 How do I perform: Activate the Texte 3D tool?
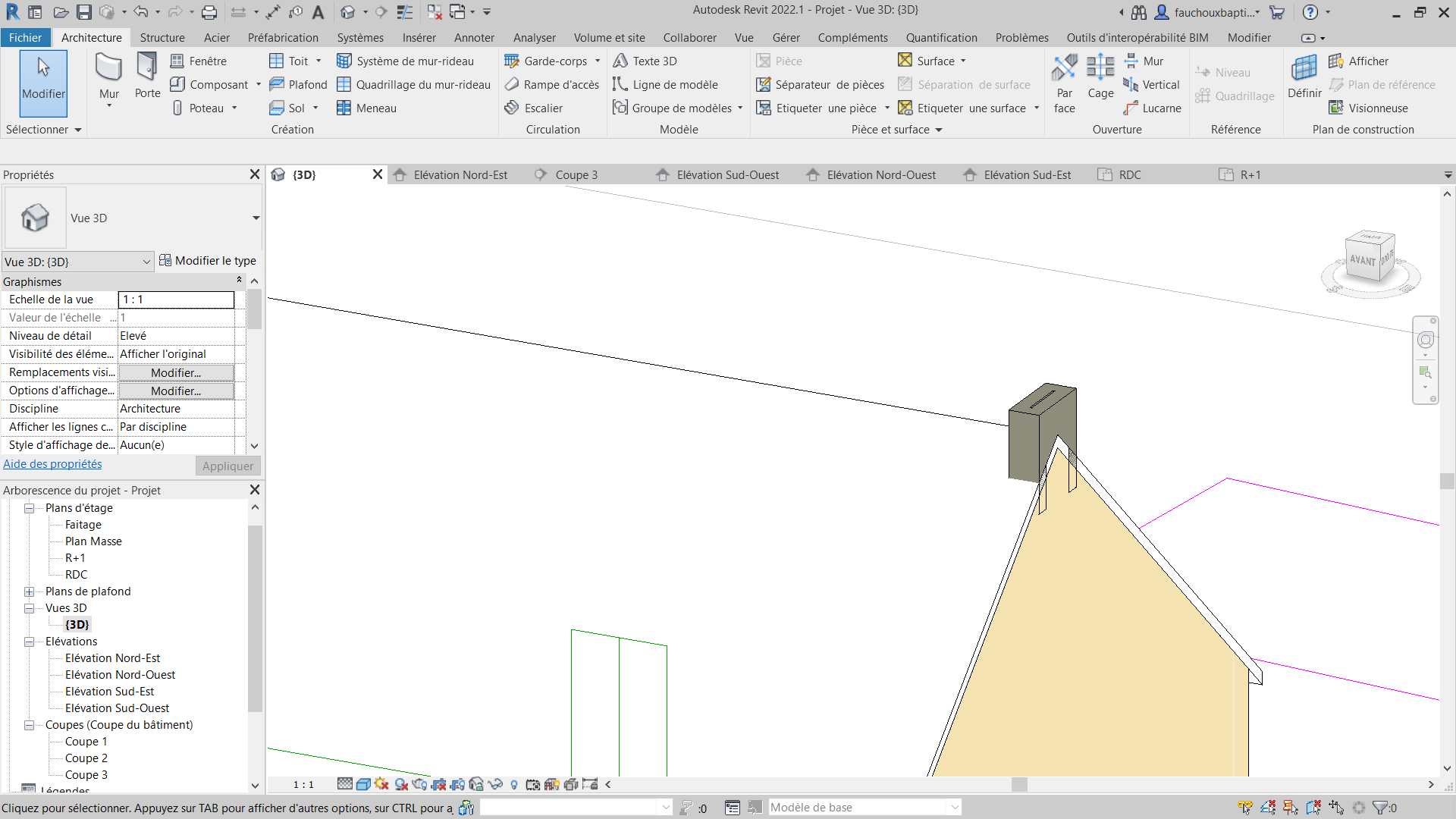pos(646,61)
